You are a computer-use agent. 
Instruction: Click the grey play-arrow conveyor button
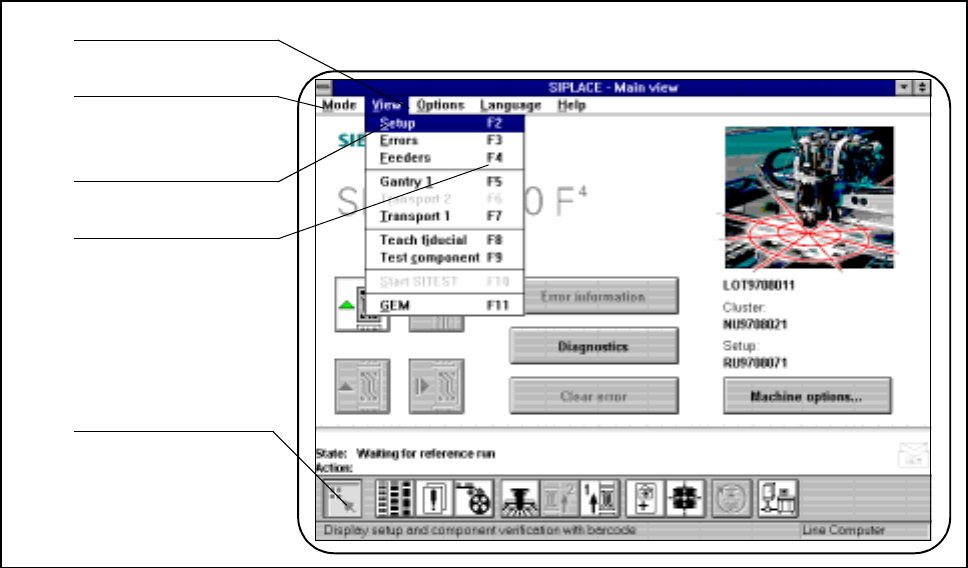point(436,386)
